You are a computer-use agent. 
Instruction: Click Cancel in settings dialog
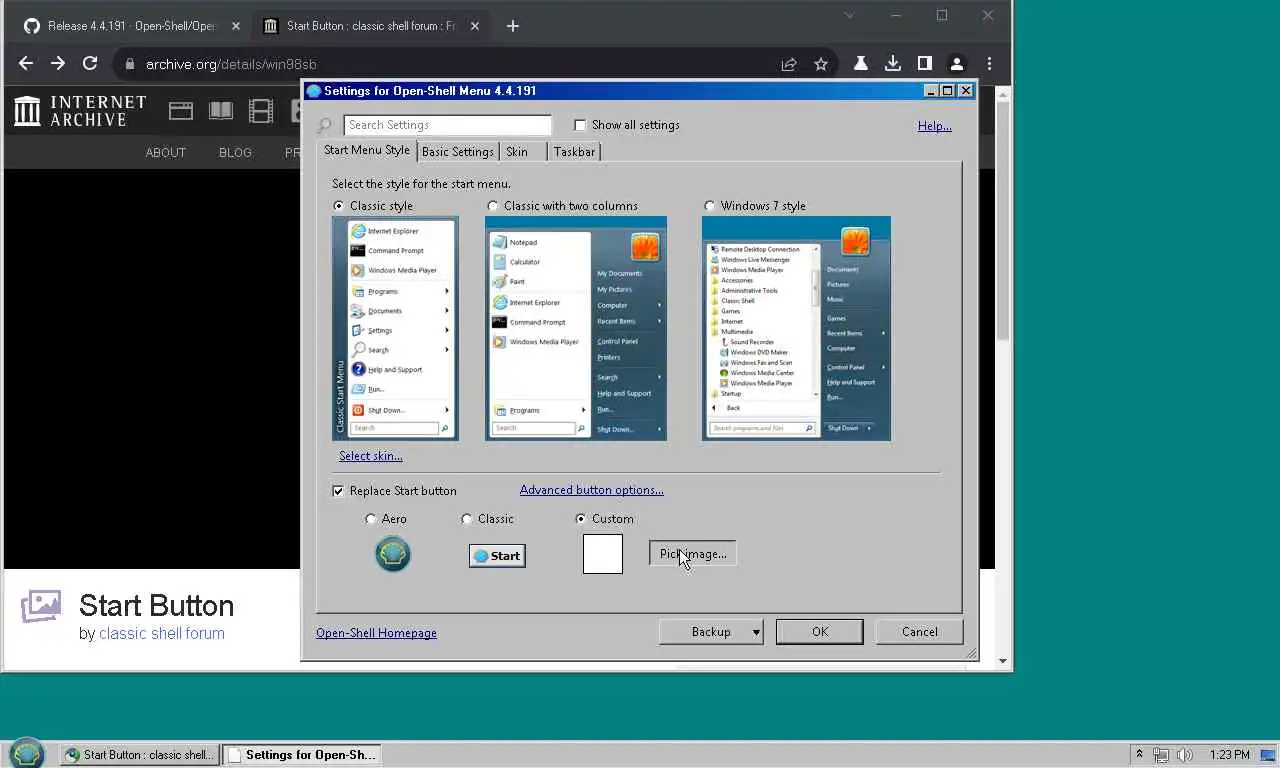coord(919,632)
